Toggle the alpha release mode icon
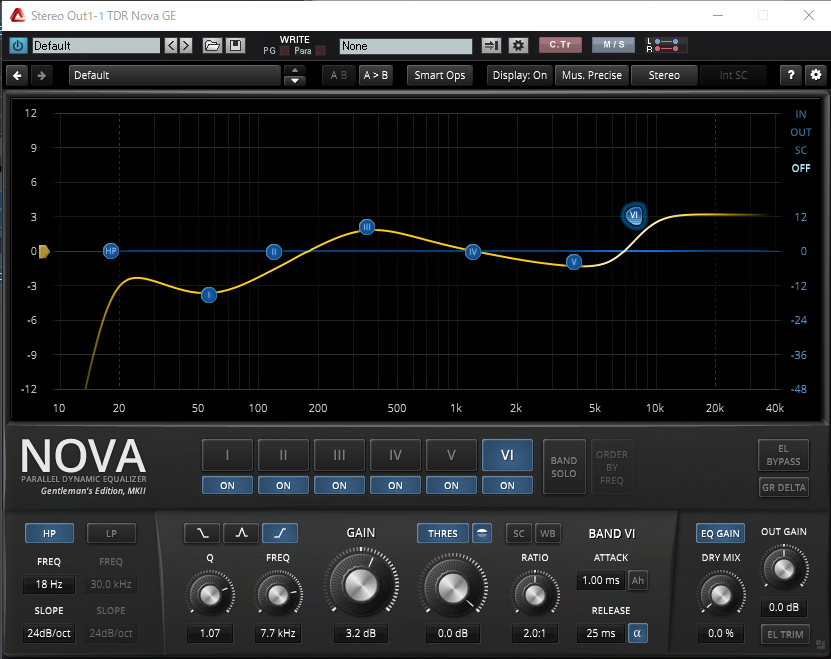The image size is (831, 659). pos(638,633)
